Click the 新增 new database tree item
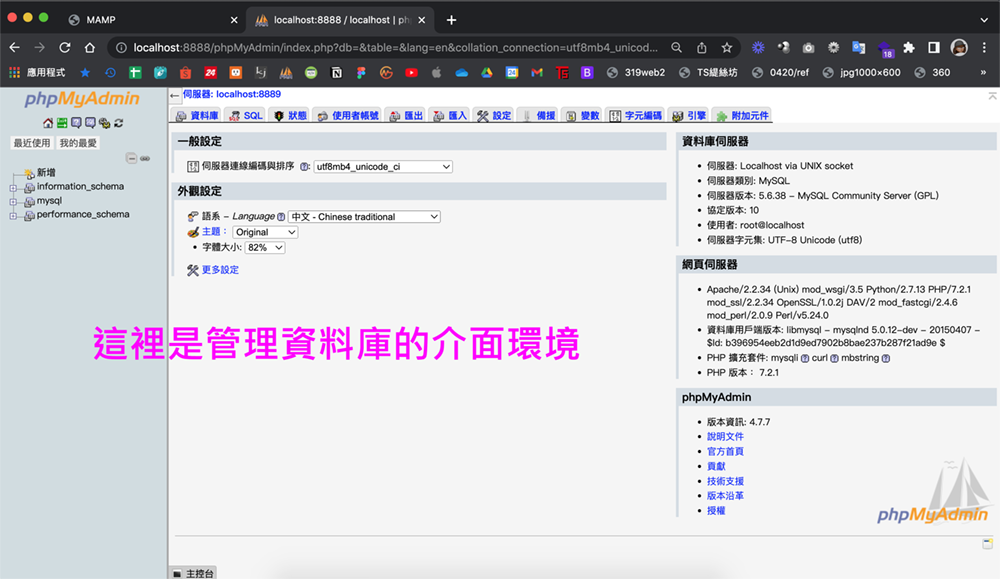 pyautogui.click(x=46, y=173)
